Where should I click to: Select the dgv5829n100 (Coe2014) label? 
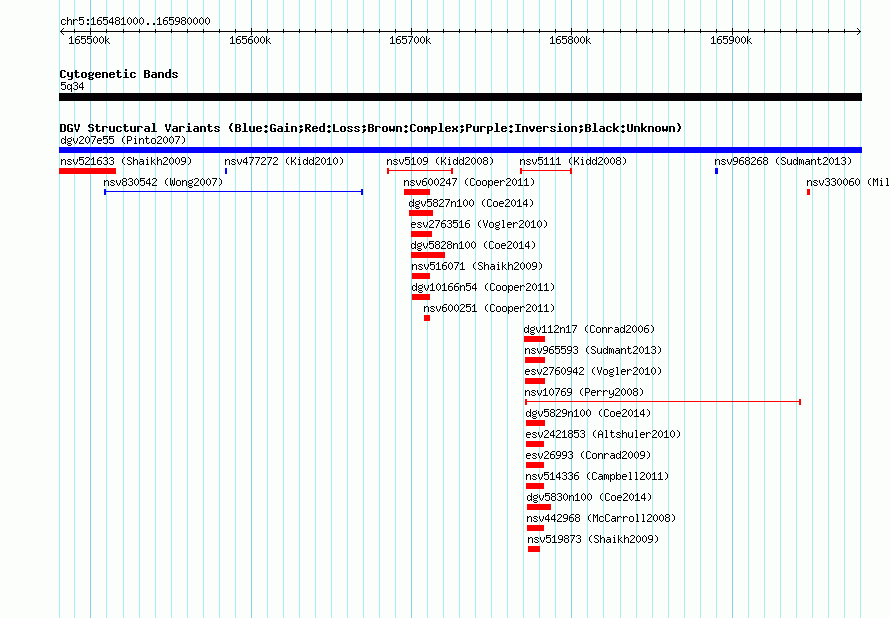point(588,413)
